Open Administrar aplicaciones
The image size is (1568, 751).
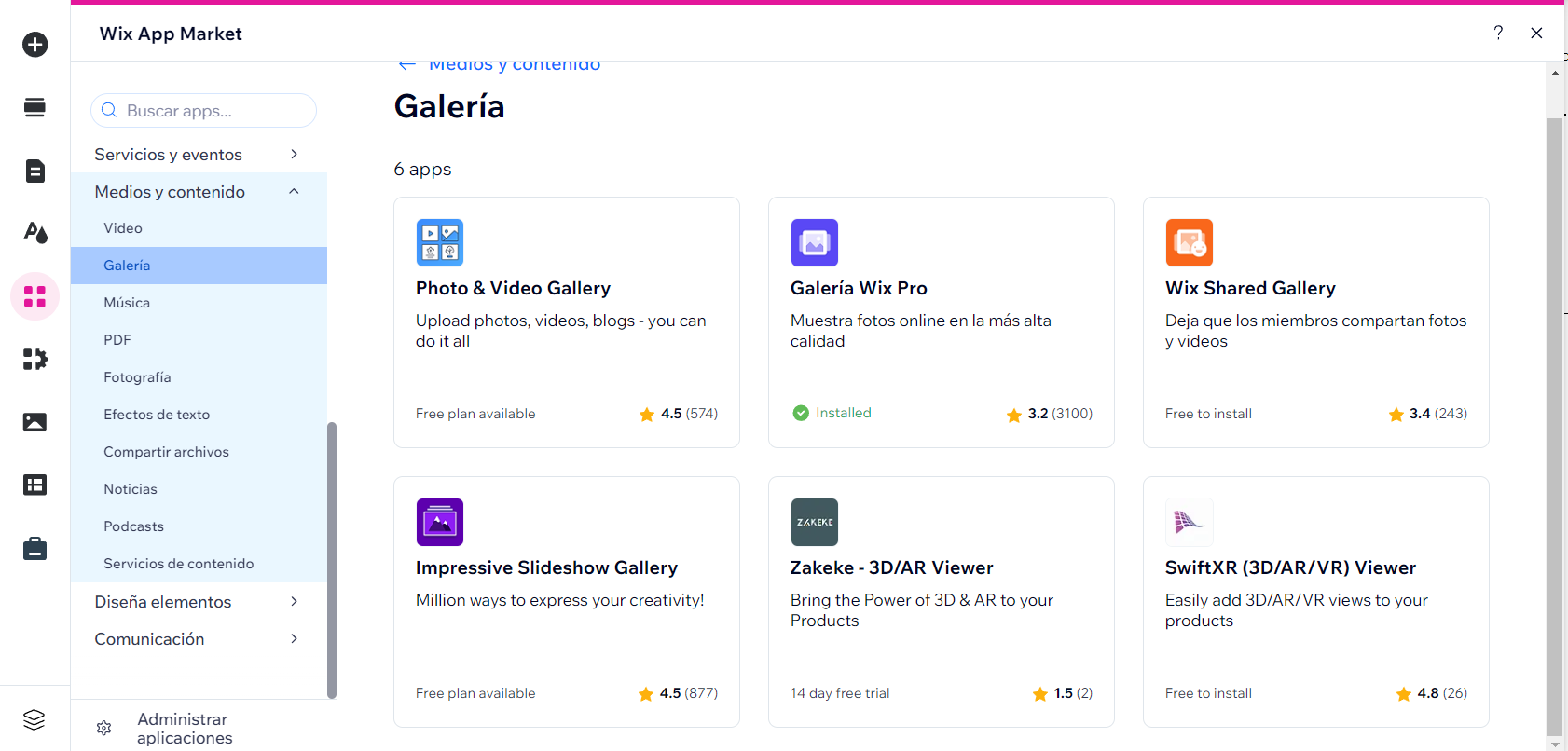point(185,729)
